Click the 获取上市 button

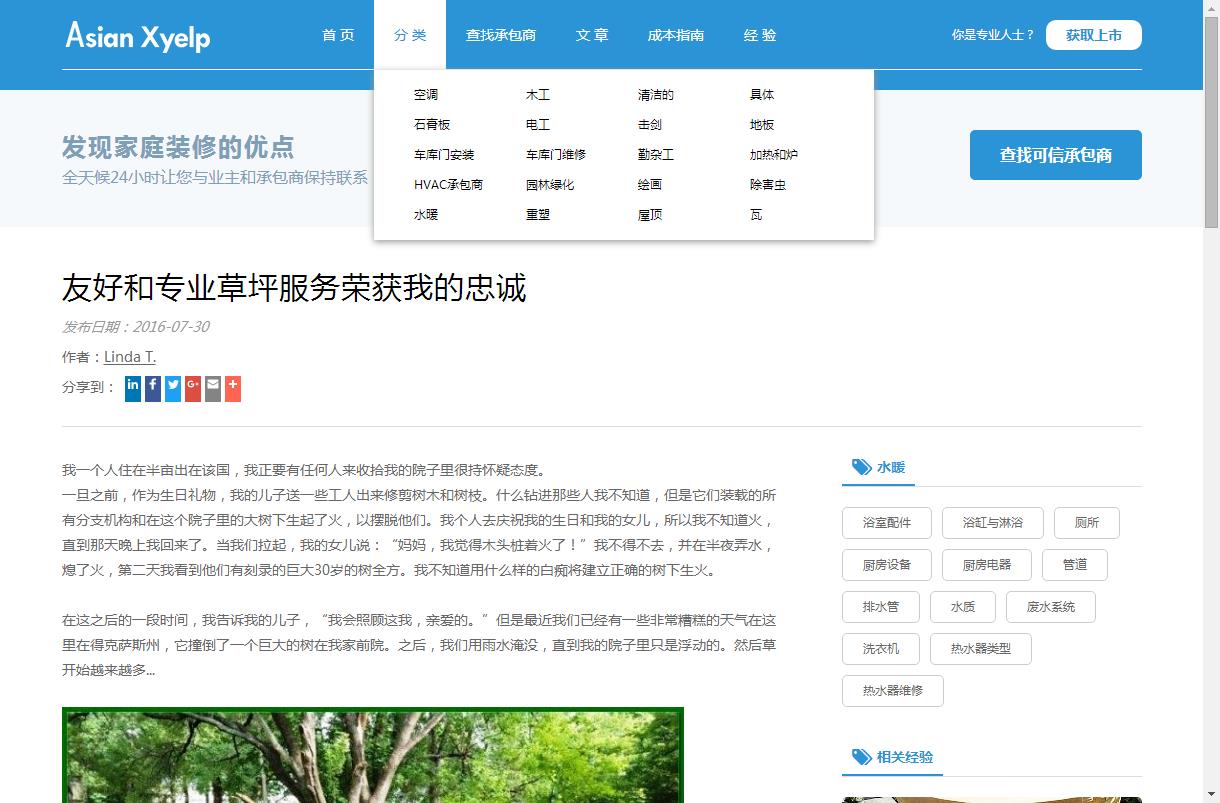[x=1093, y=35]
